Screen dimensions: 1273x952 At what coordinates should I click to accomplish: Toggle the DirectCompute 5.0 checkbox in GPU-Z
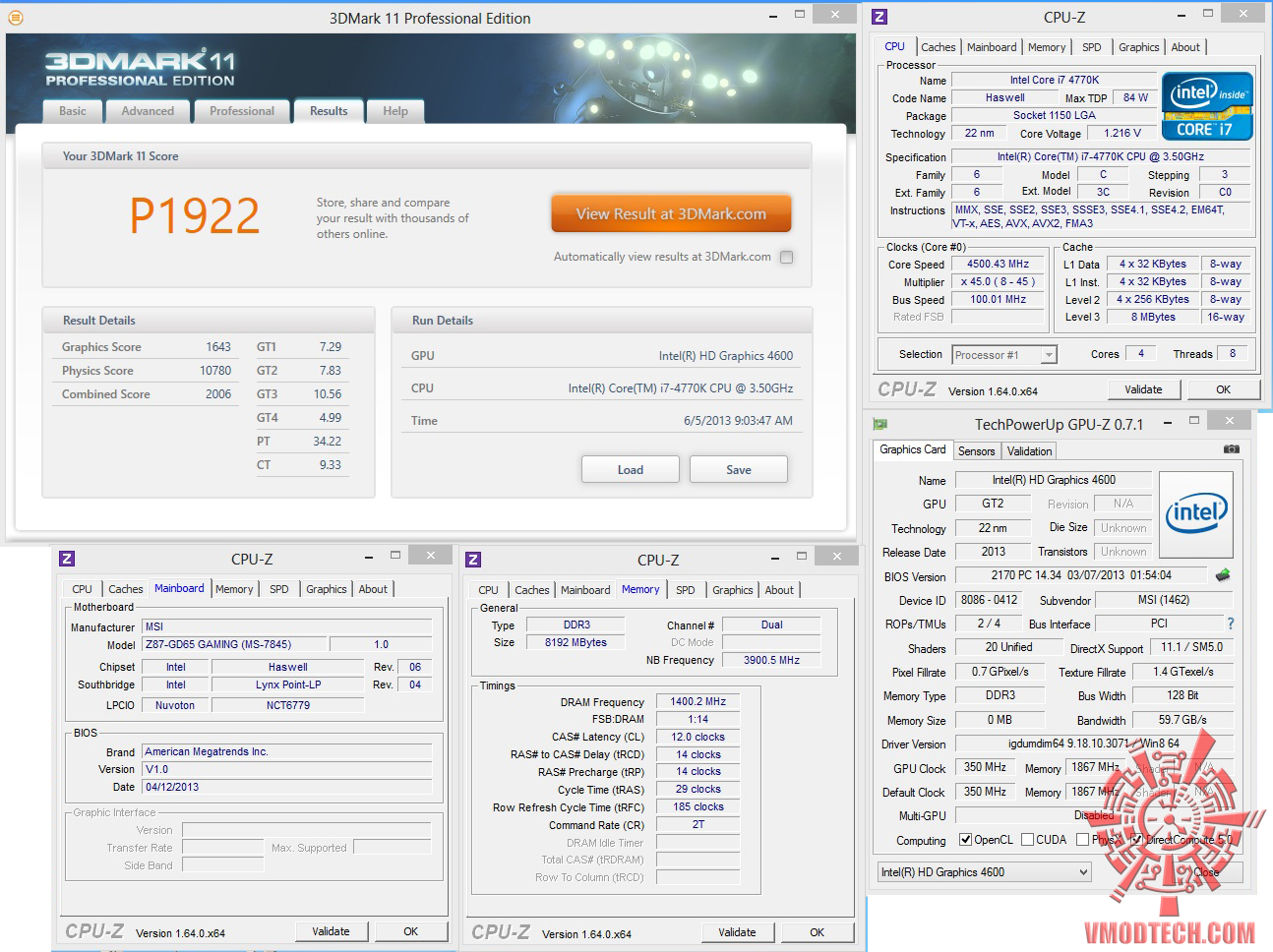pos(1137,840)
